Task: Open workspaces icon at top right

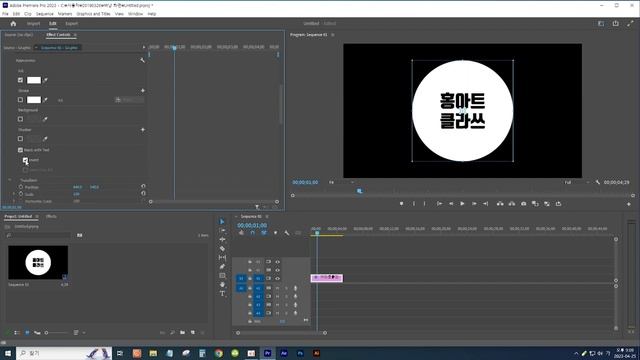Action: click(x=601, y=24)
